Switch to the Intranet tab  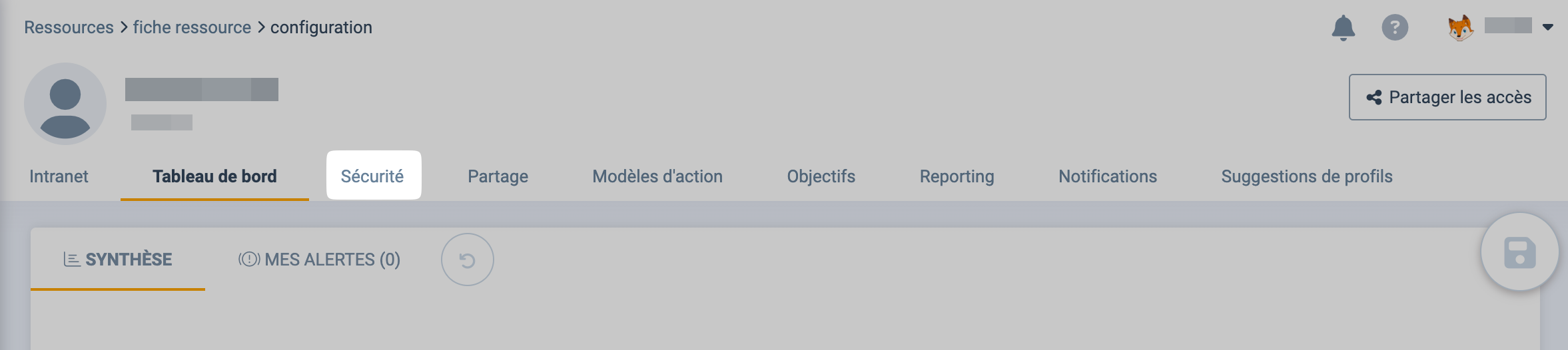click(x=59, y=176)
